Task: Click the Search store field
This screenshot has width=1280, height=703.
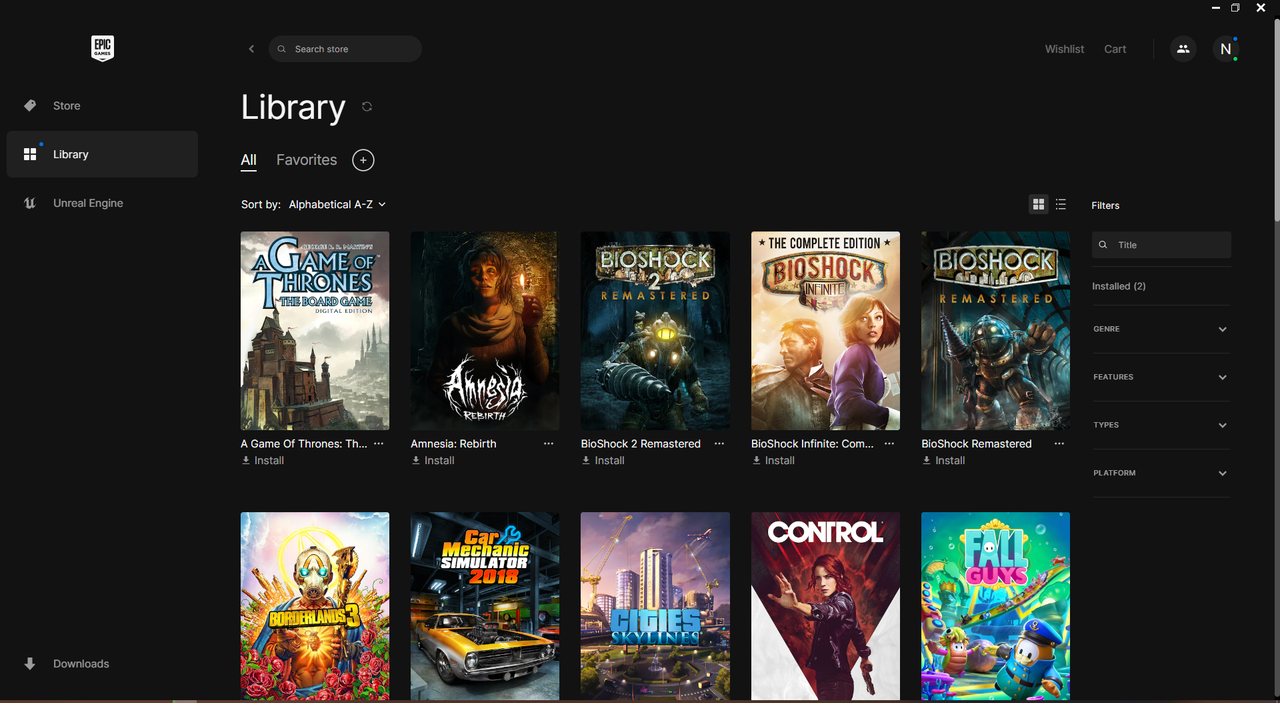Action: click(x=345, y=49)
